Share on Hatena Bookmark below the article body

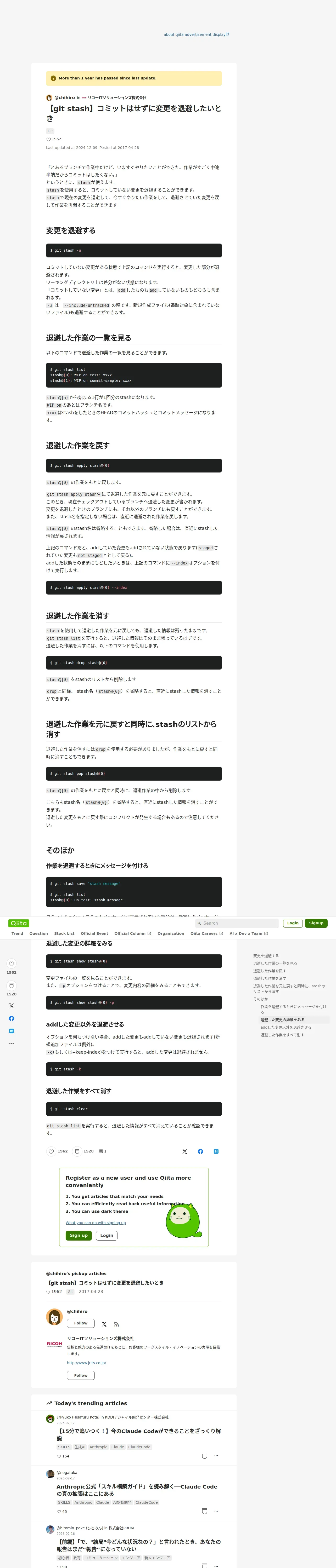click(216, 1151)
